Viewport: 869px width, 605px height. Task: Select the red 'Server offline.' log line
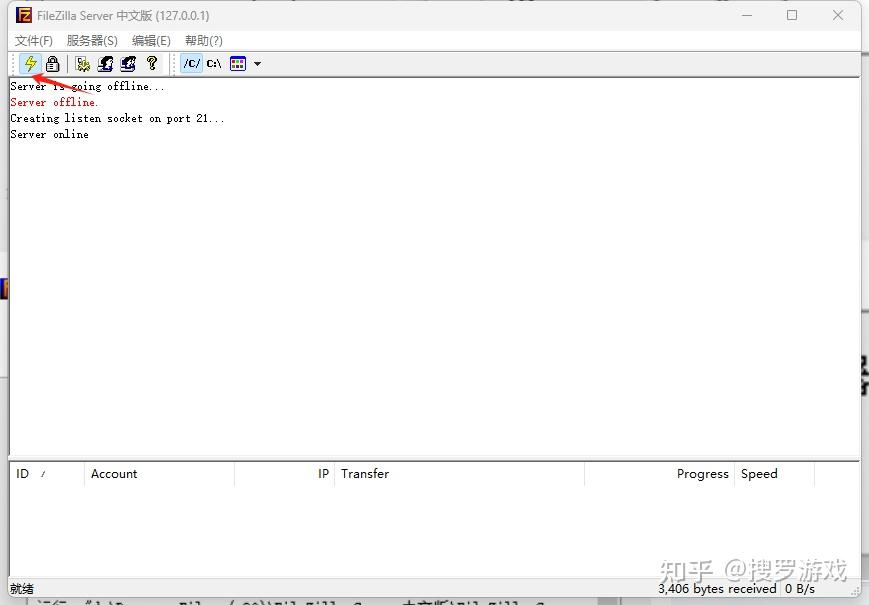click(x=54, y=102)
